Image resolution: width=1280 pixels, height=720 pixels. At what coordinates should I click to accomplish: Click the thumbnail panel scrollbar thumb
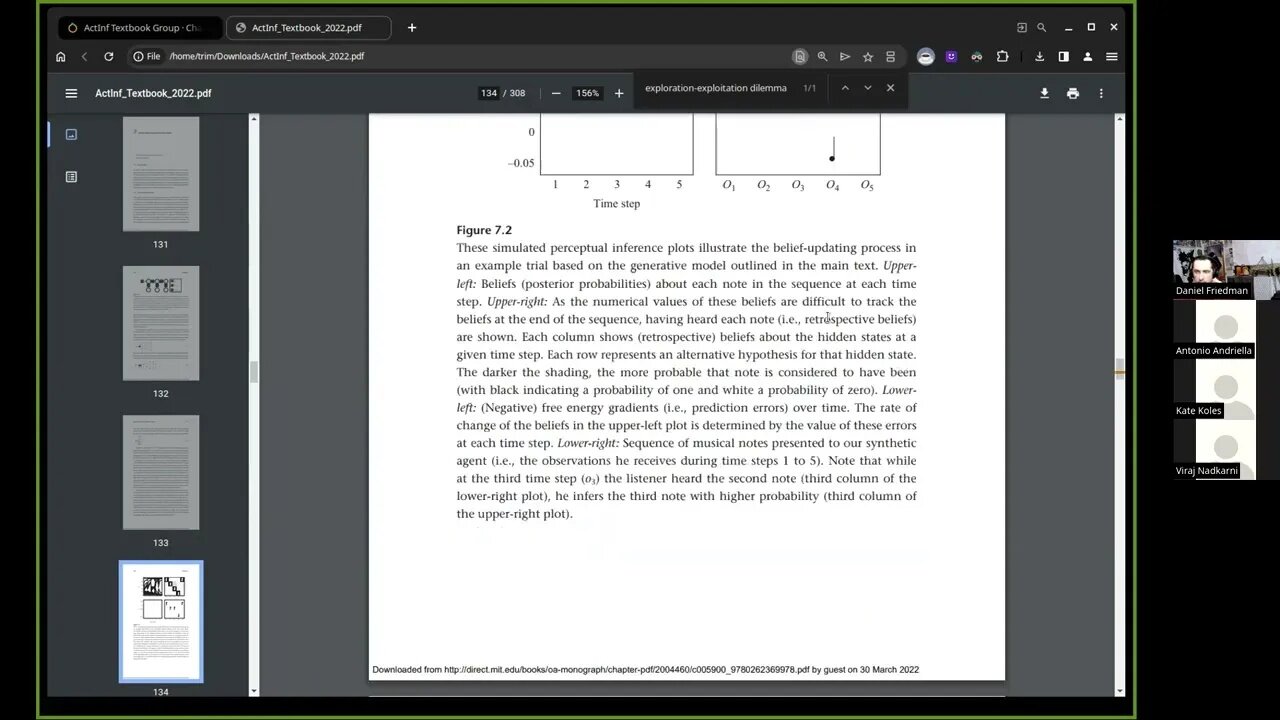pos(253,372)
